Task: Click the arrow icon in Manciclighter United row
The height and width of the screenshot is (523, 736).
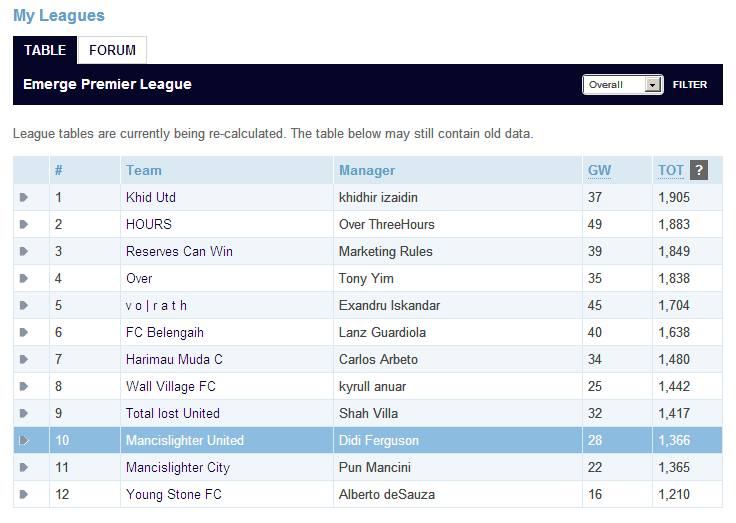Action: click(x=24, y=440)
